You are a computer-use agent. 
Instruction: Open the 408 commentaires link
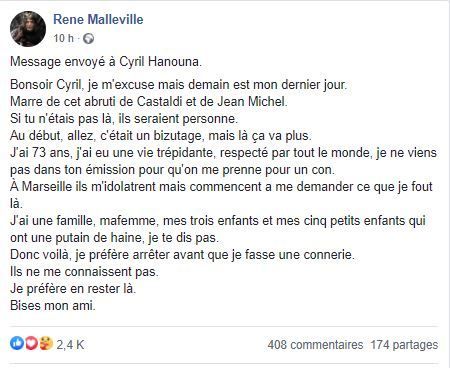click(x=315, y=345)
